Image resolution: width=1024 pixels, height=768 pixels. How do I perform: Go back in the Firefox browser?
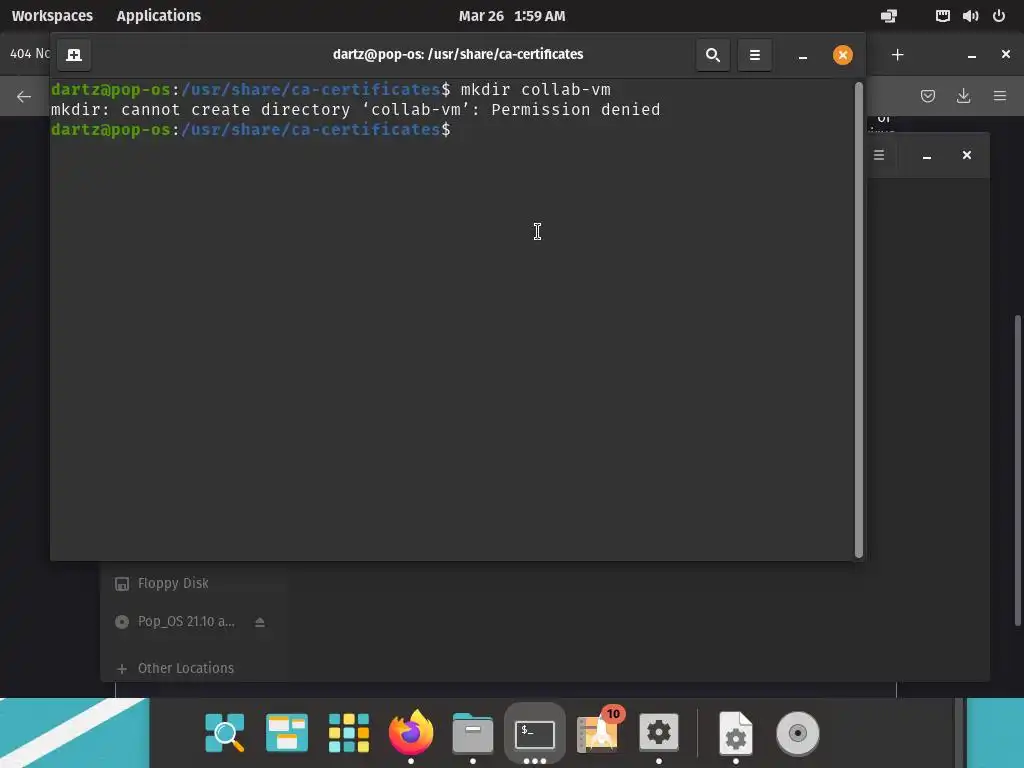(24, 97)
